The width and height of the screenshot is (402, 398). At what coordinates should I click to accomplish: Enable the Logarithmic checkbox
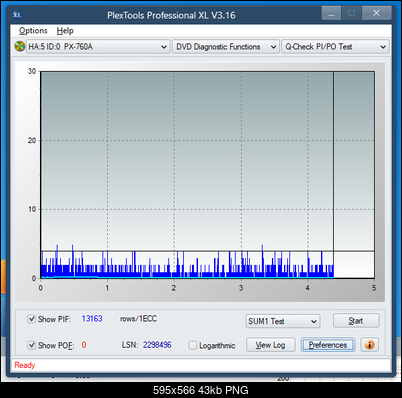pos(193,345)
